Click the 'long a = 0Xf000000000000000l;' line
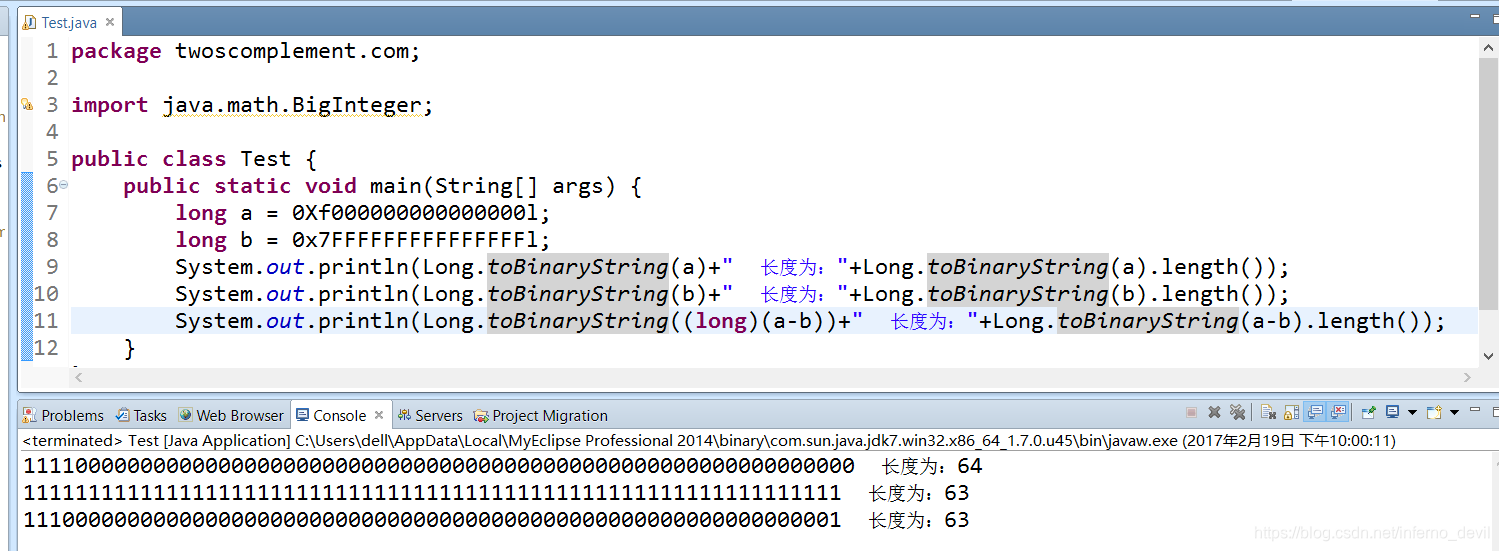This screenshot has height=551, width=1499. click(x=363, y=213)
